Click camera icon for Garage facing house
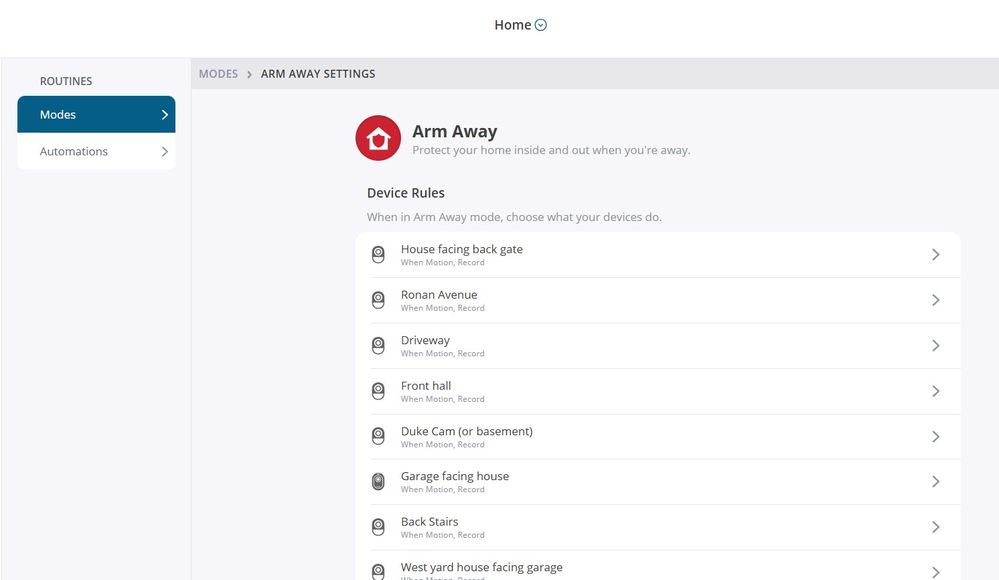This screenshot has height=580, width=999. (x=378, y=482)
